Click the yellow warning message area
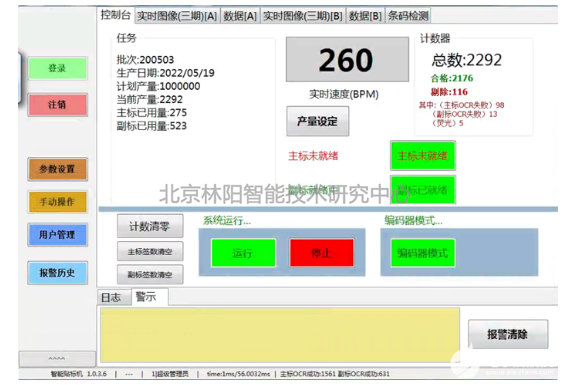Viewport: 569px width, 385px height. (x=280, y=335)
